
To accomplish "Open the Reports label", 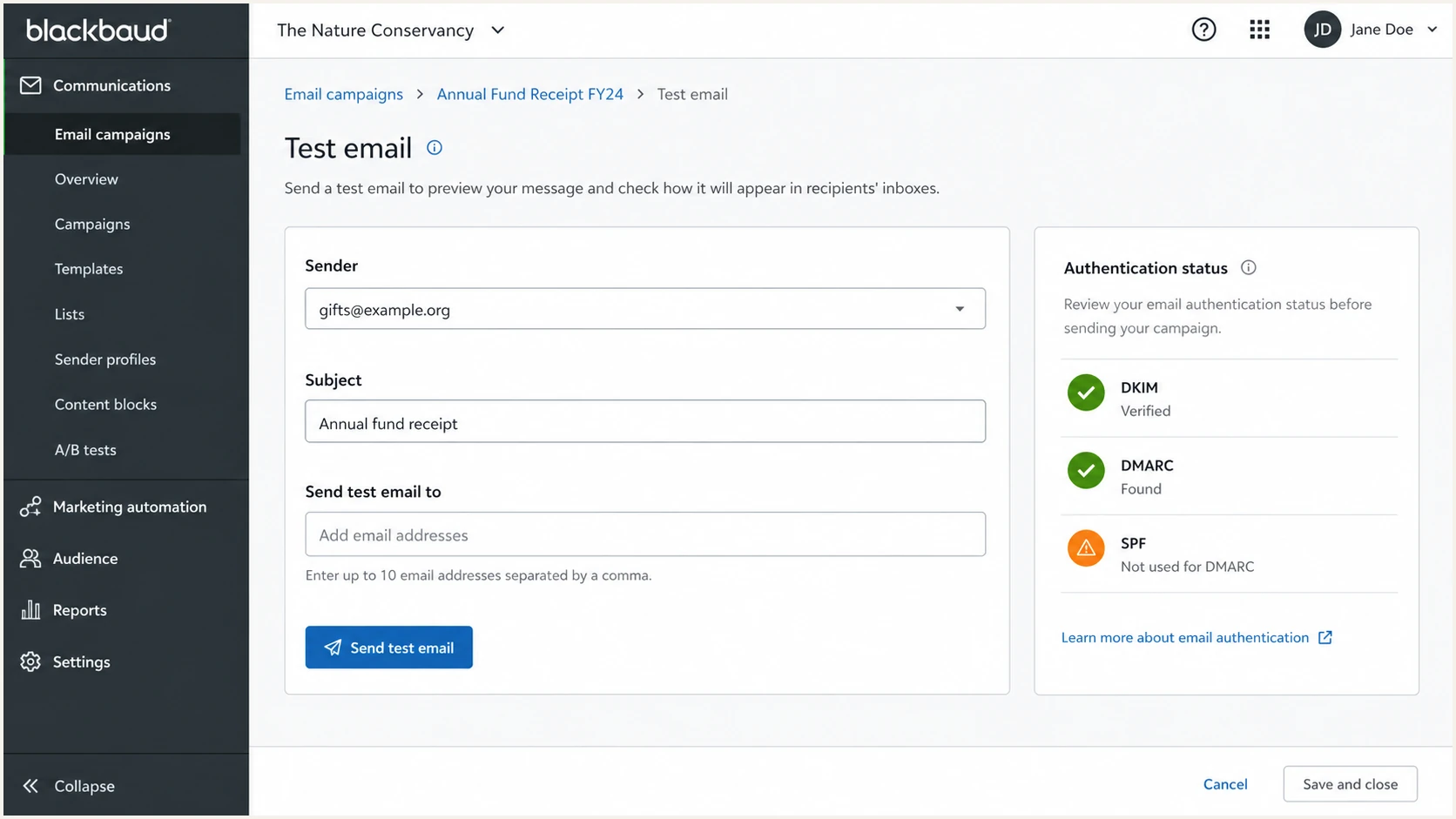I will click(79, 610).
